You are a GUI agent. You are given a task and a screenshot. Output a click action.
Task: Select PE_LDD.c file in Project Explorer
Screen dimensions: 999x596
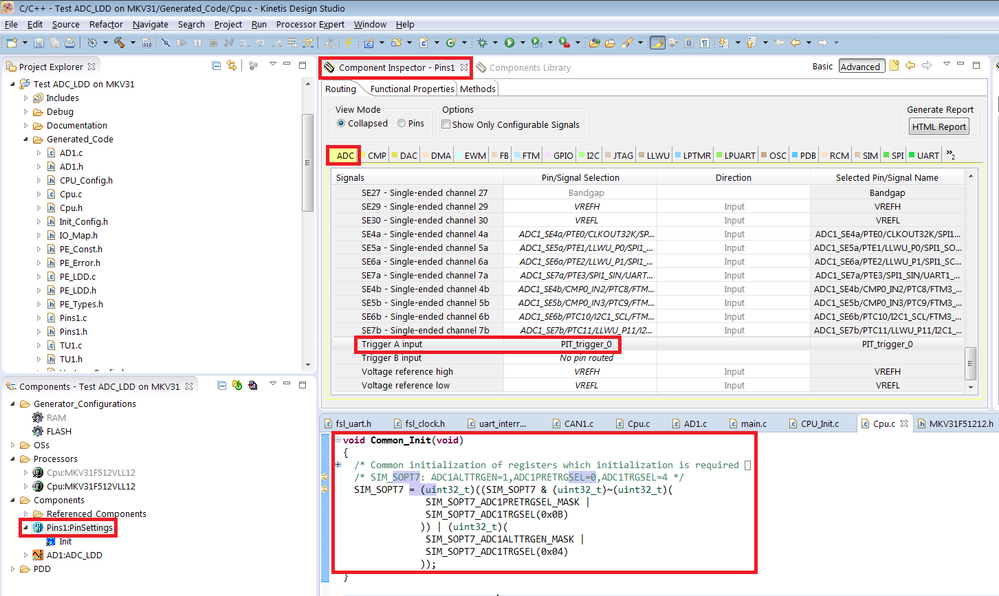point(77,277)
